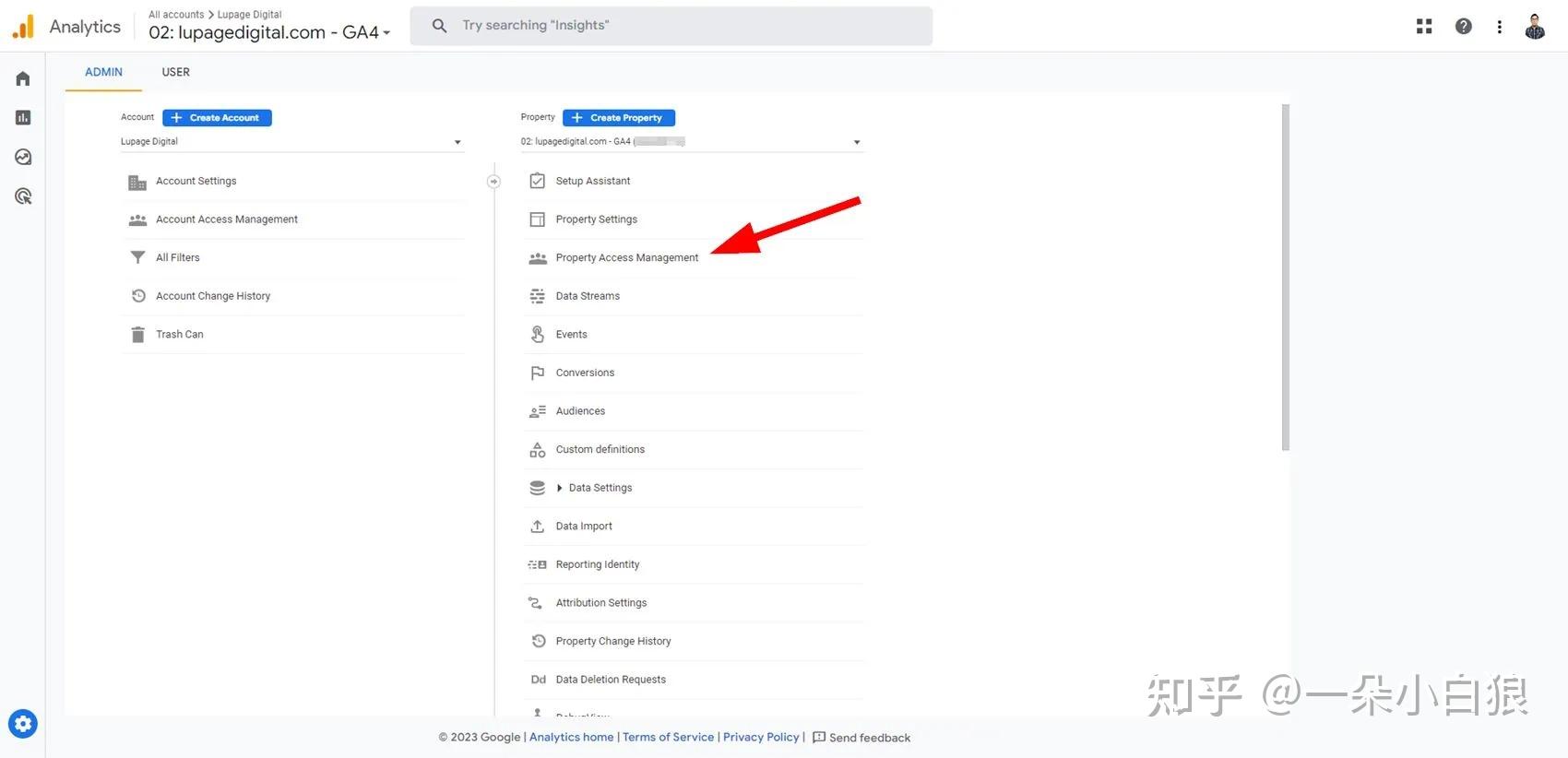Click the Data Streams icon
The height and width of the screenshot is (758, 1568).
coord(538,296)
